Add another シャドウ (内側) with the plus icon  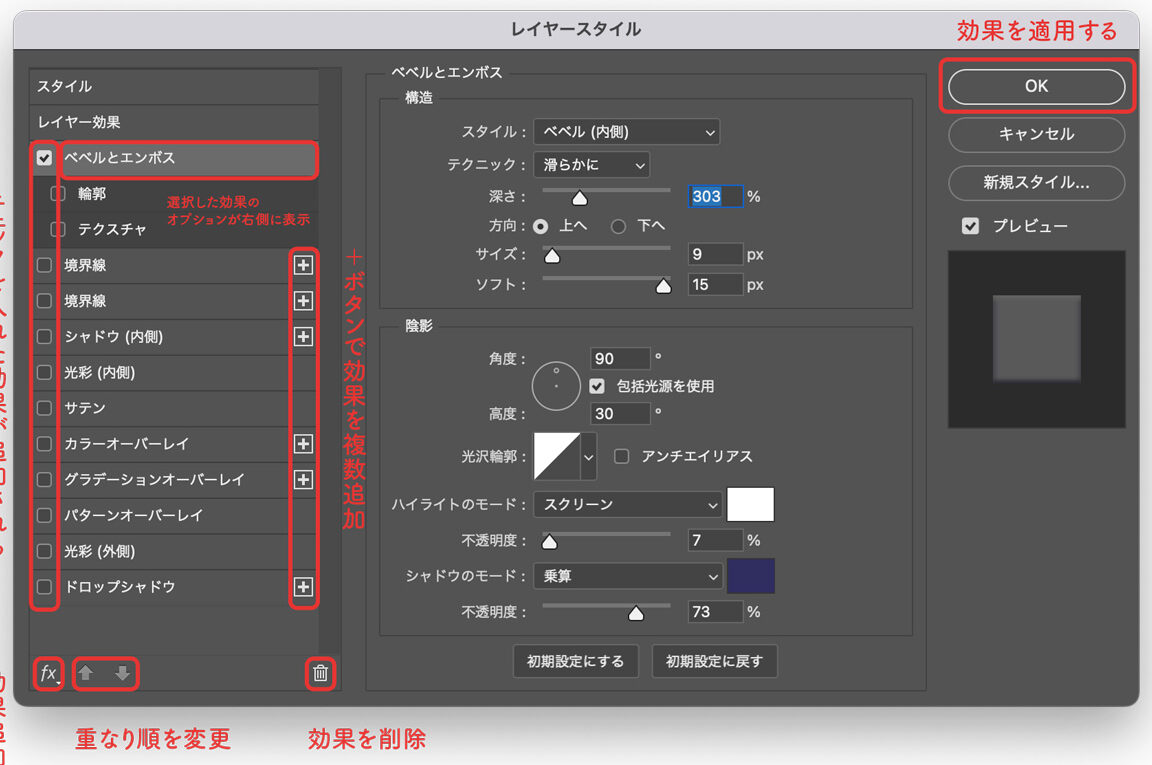(x=303, y=337)
